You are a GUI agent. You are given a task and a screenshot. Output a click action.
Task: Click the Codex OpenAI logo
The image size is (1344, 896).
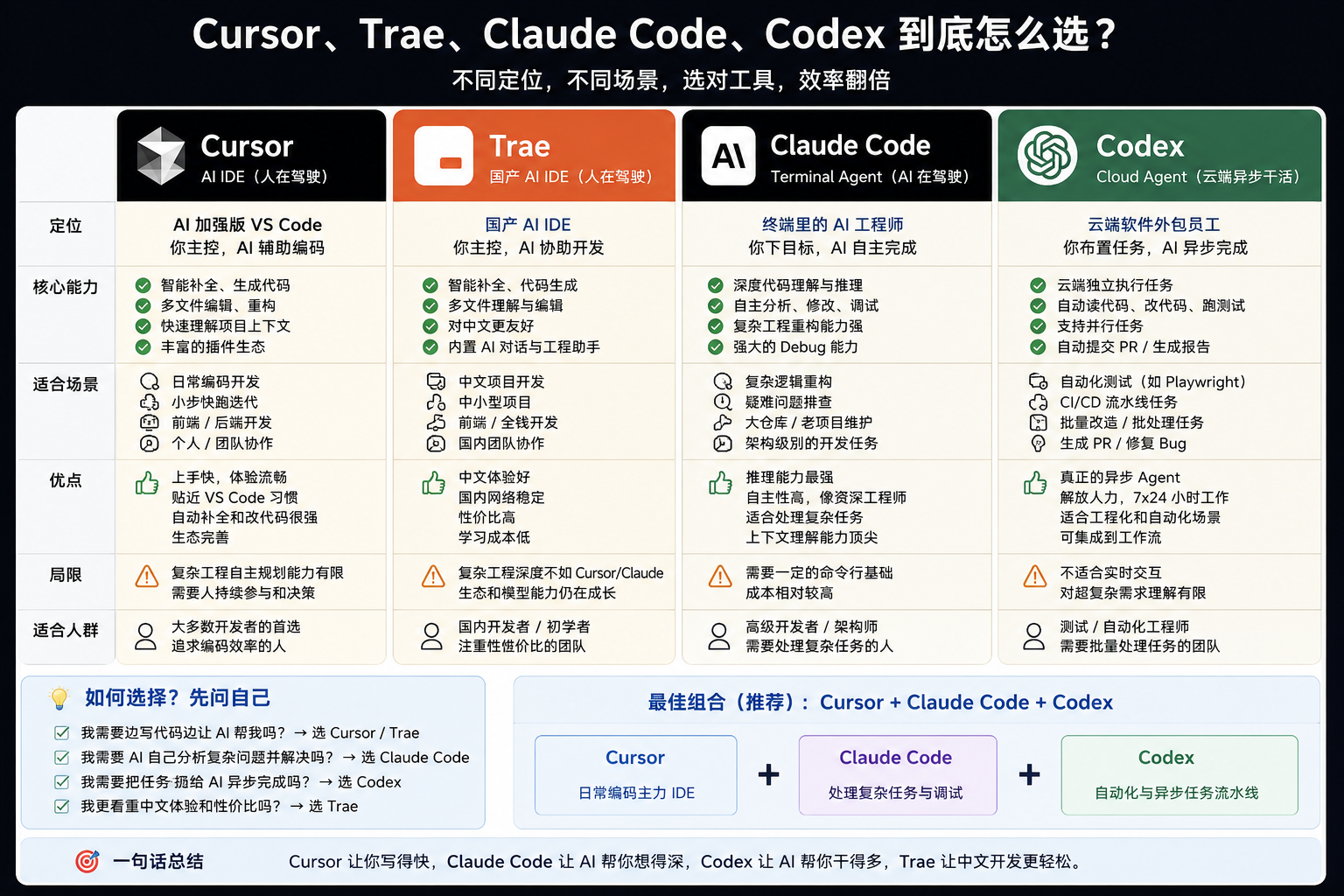tap(1046, 156)
